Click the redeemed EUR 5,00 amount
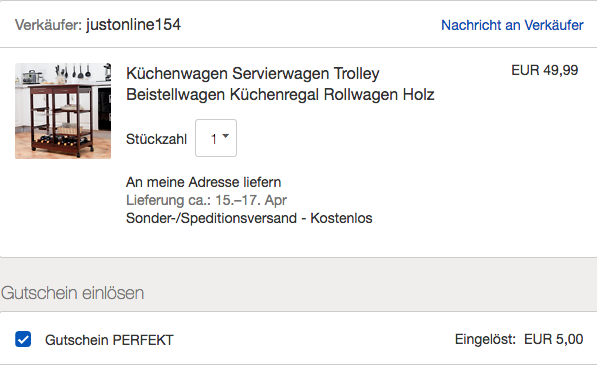 [554, 339]
